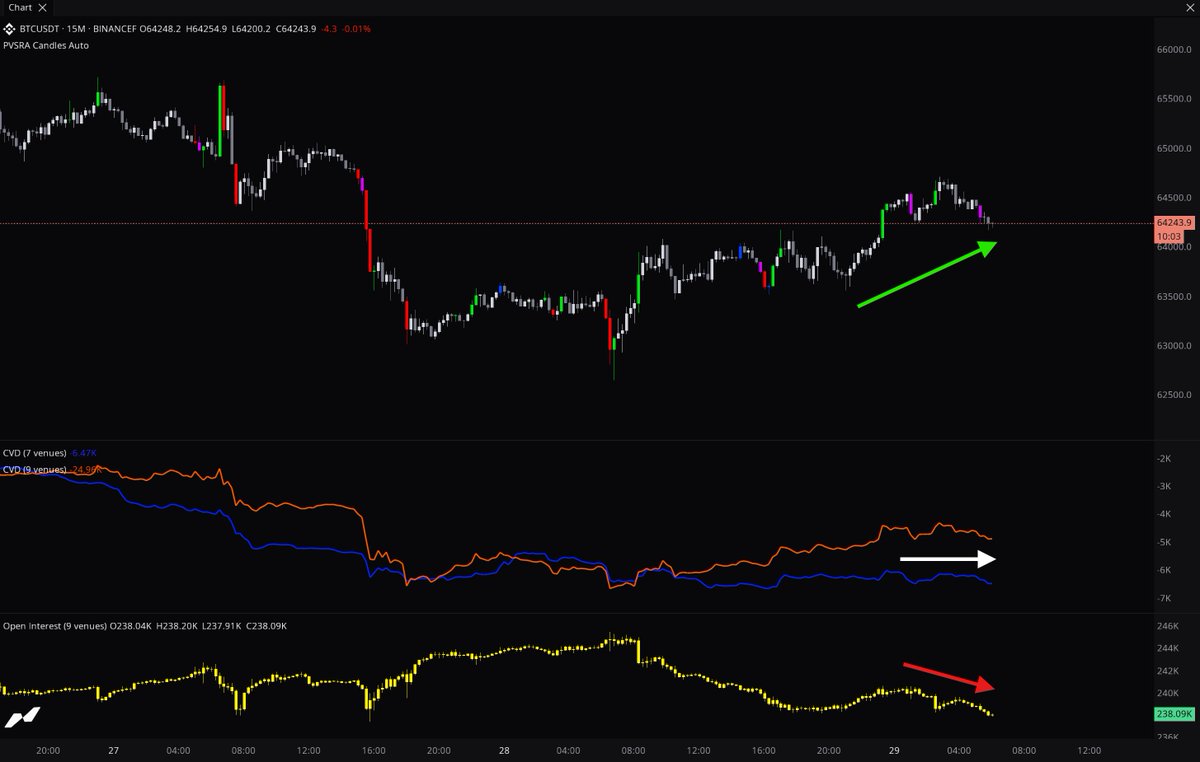Click the current price tag 64243.9
Image resolution: width=1200 pixels, height=762 pixels.
[x=1174, y=222]
